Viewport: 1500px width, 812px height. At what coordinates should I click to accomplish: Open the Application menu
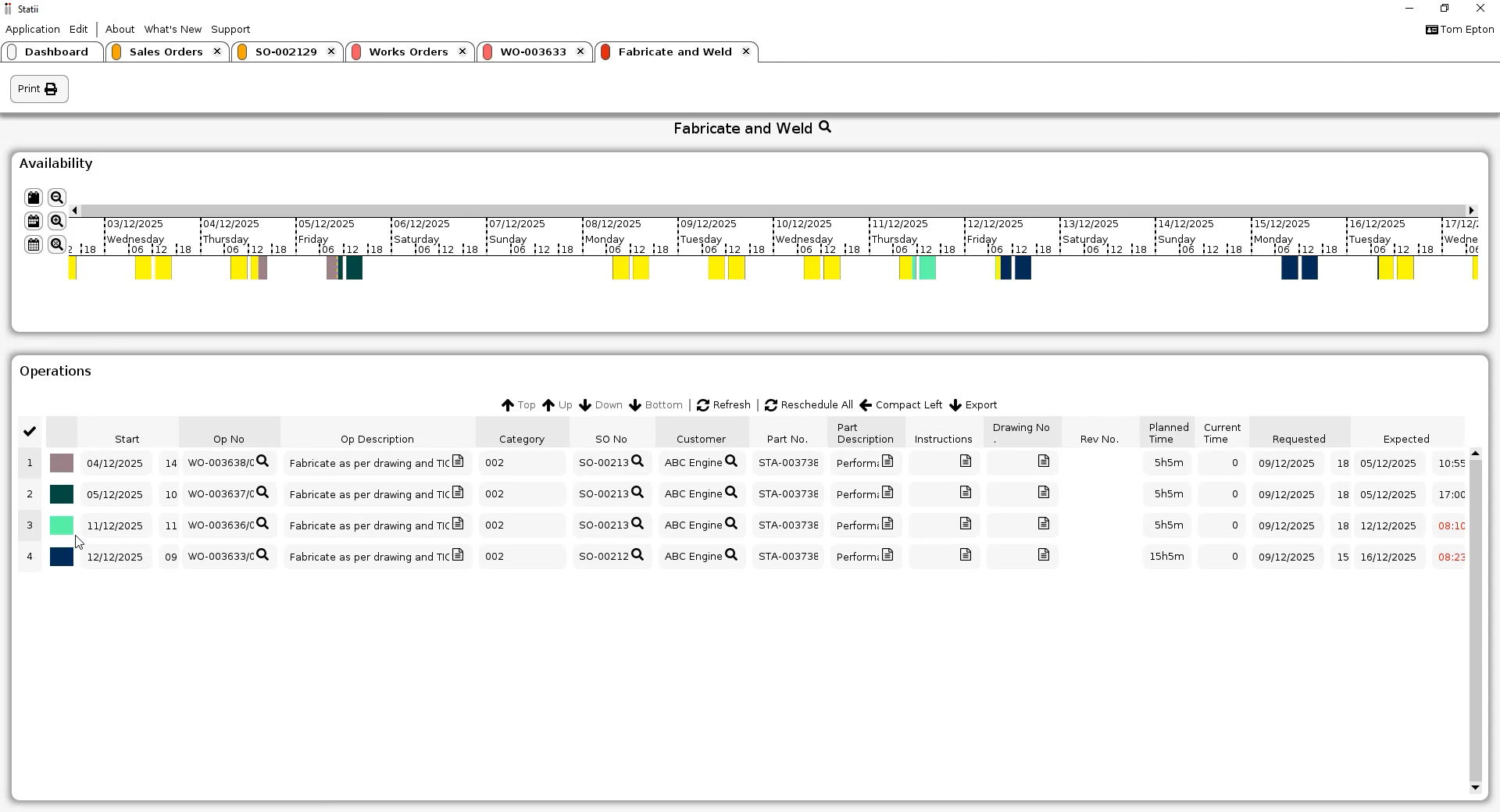pos(32,30)
